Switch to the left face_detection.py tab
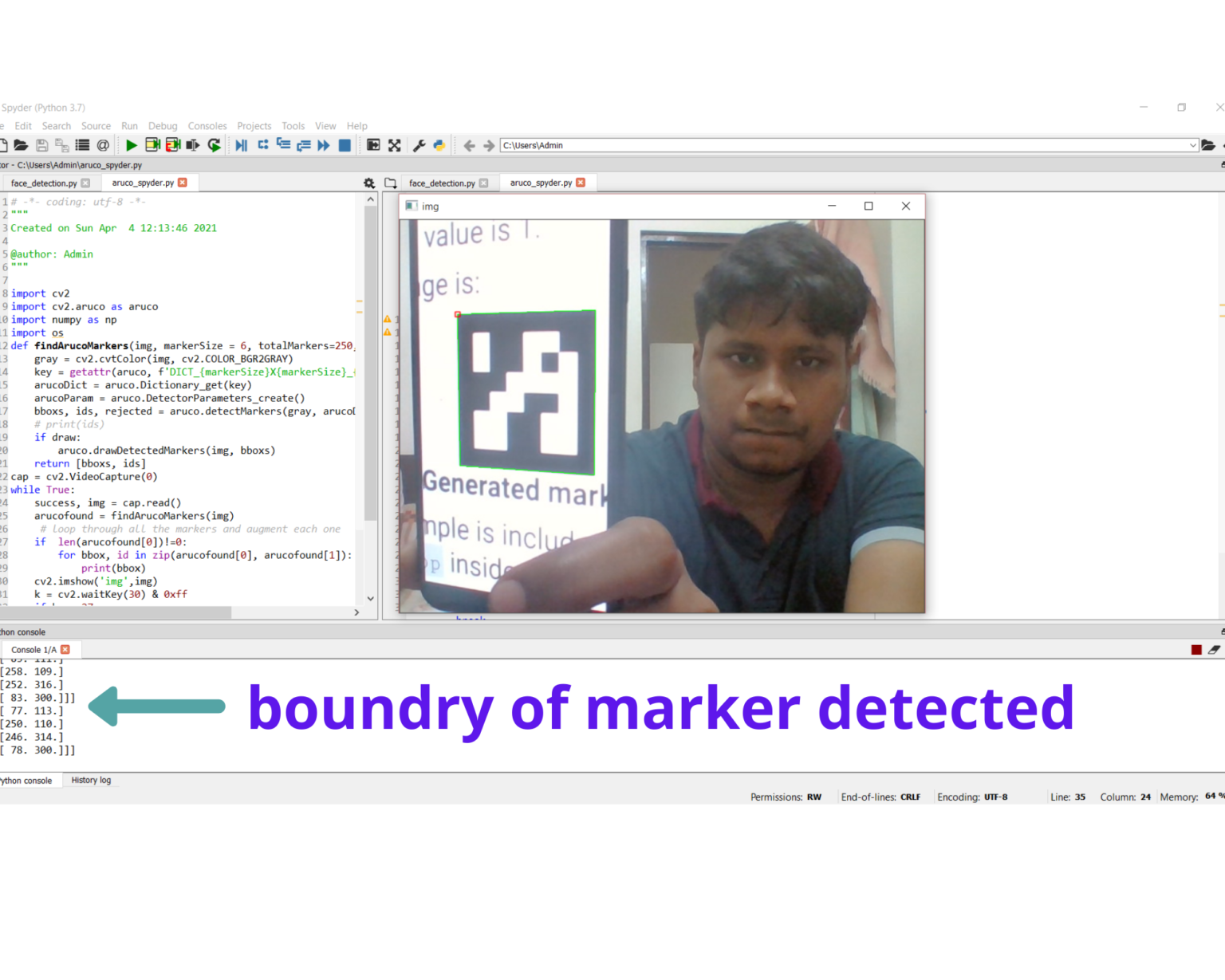Viewport: 1225px width, 980px height. (44, 183)
